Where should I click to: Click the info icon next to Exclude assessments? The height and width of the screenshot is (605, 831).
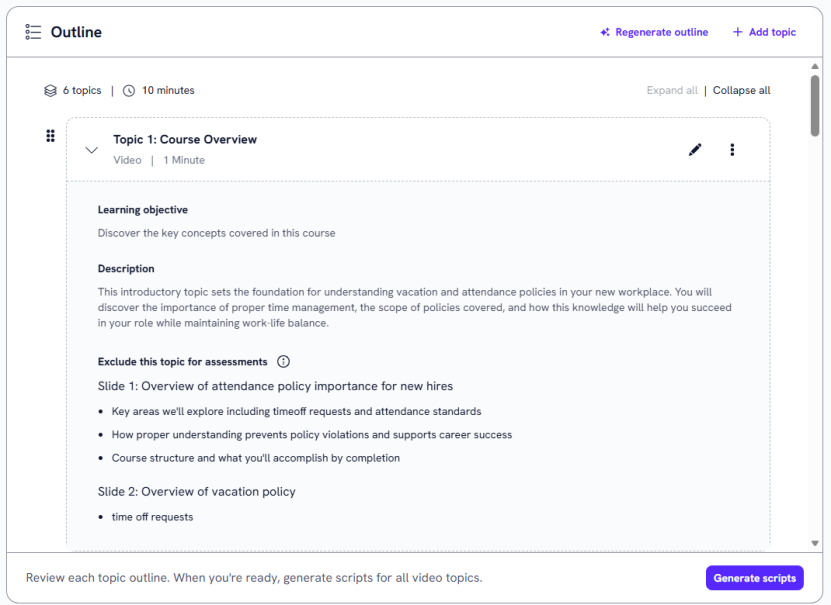point(283,362)
